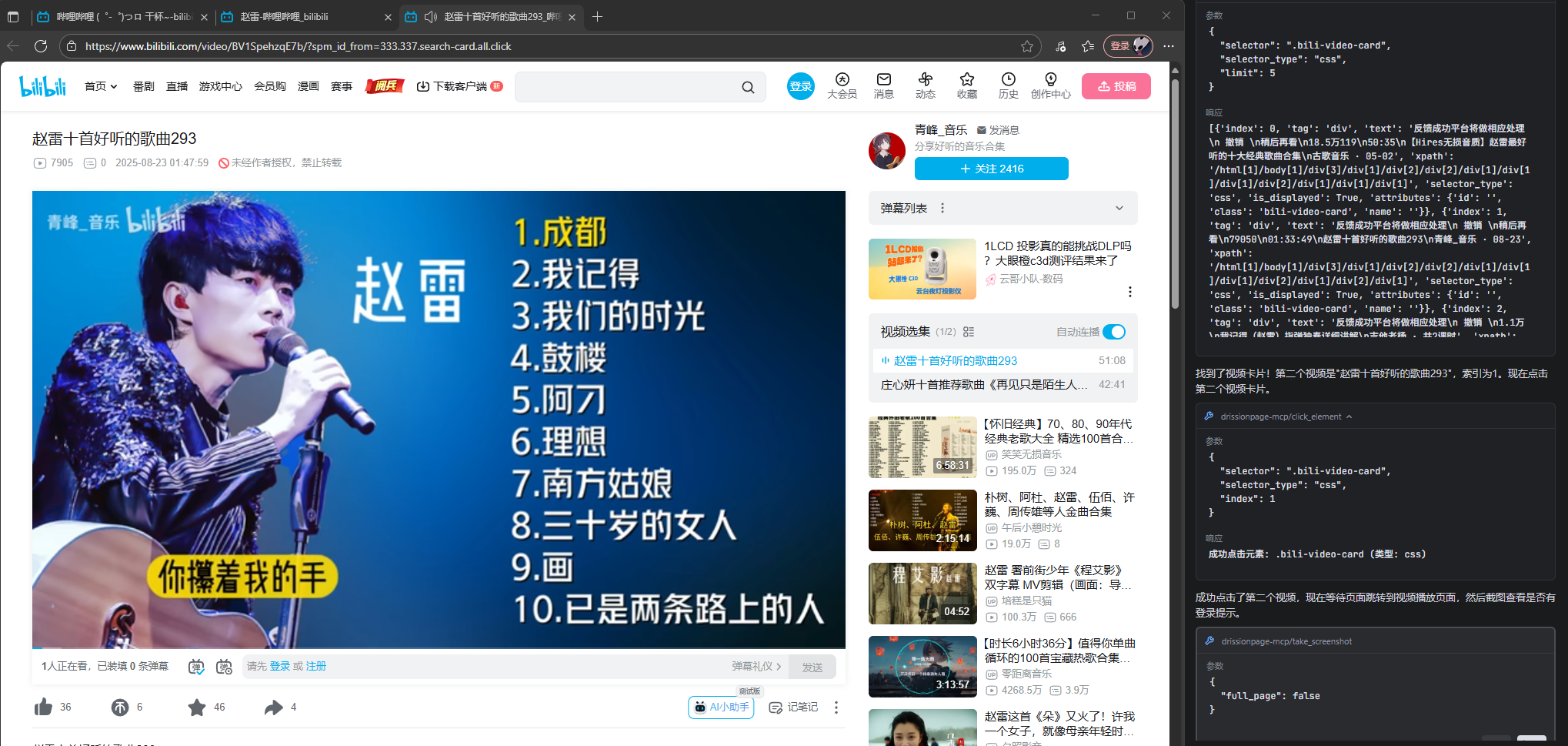Open the 创作中心 creation center icon

[x=1049, y=85]
